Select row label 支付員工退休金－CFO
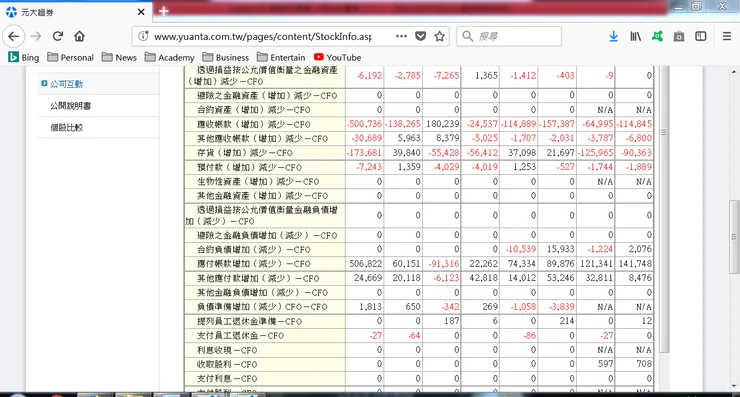This screenshot has height=397, width=740. 241,336
